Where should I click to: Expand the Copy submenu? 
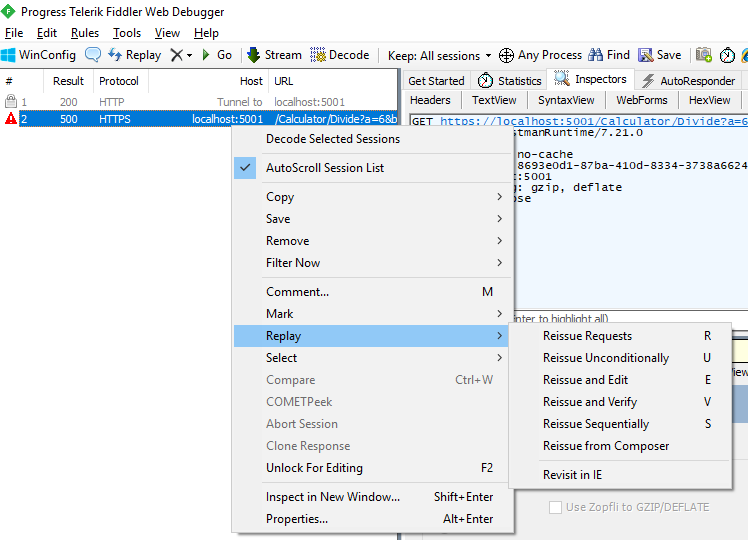[373, 197]
